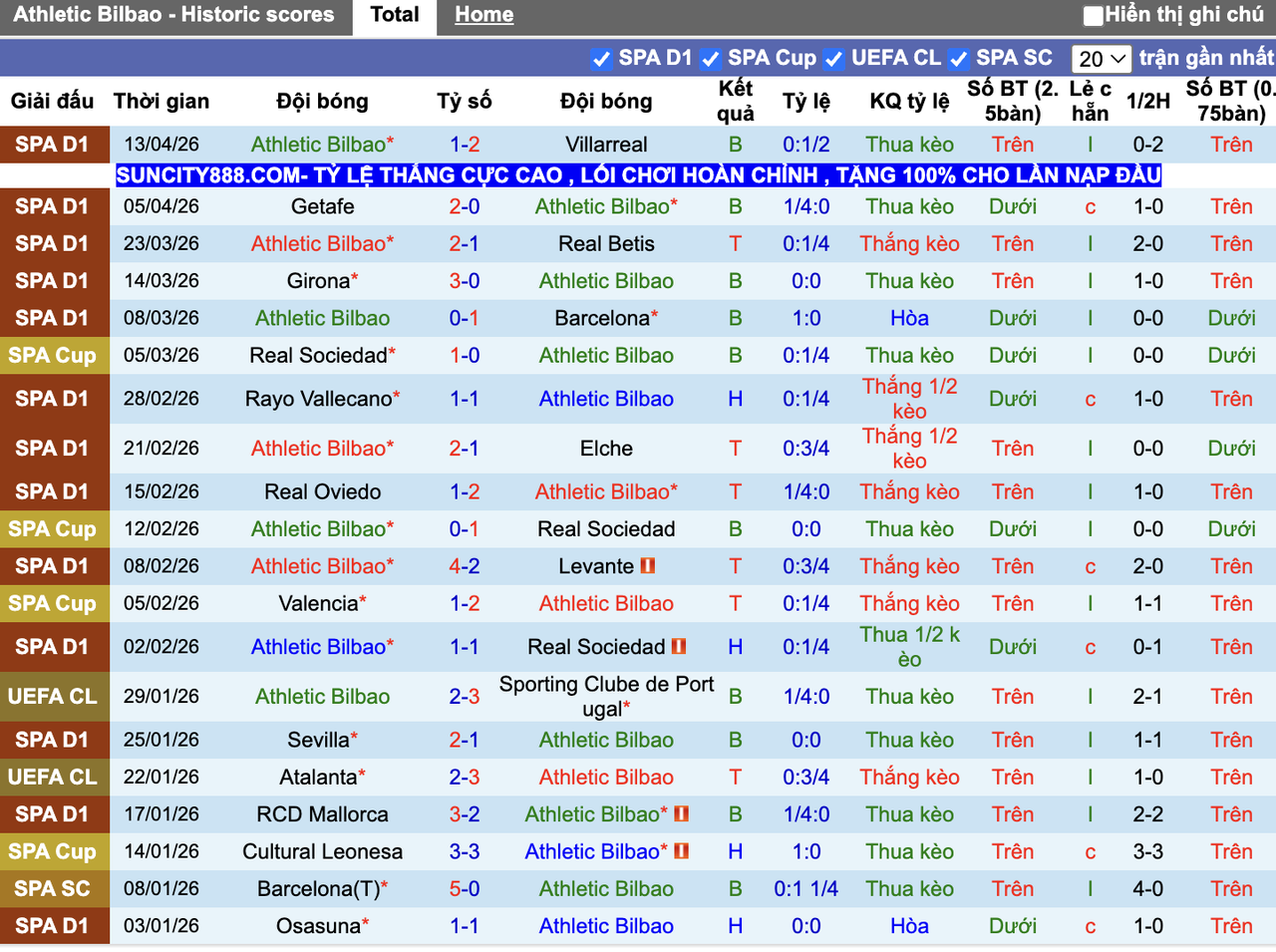Click the 5-0 score of Barcelona(T) match

(465, 888)
